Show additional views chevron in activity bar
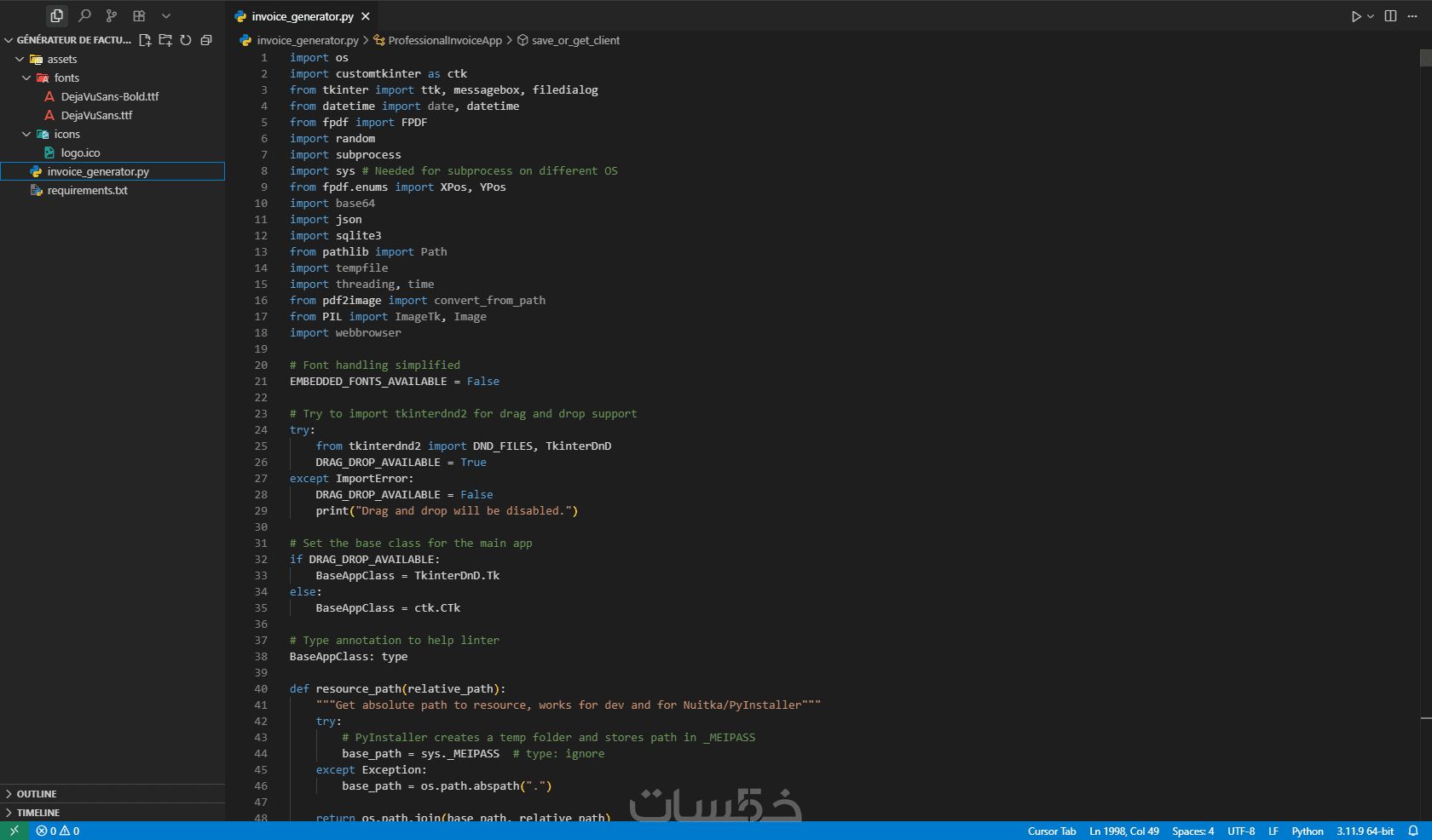 click(x=166, y=15)
